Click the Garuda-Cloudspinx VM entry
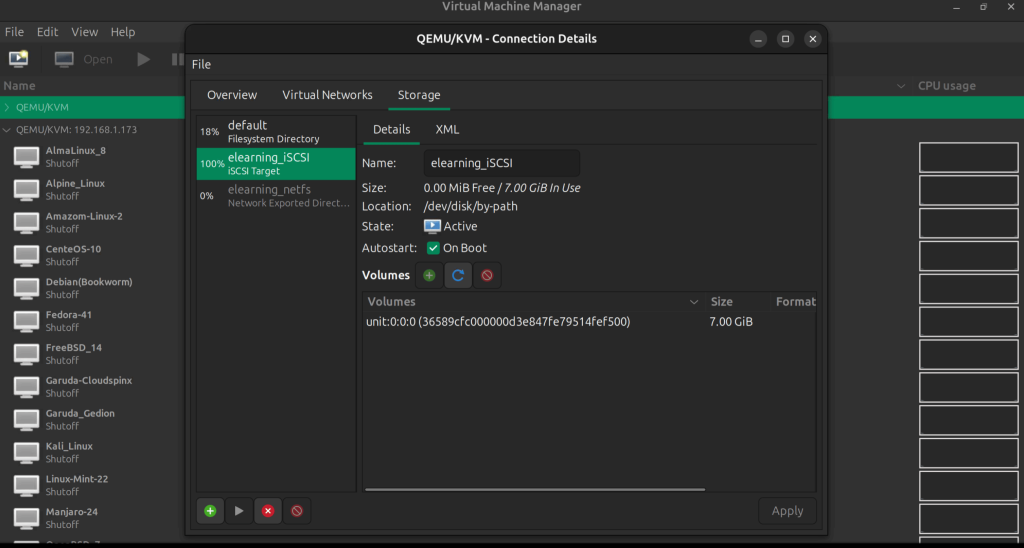 click(x=88, y=387)
